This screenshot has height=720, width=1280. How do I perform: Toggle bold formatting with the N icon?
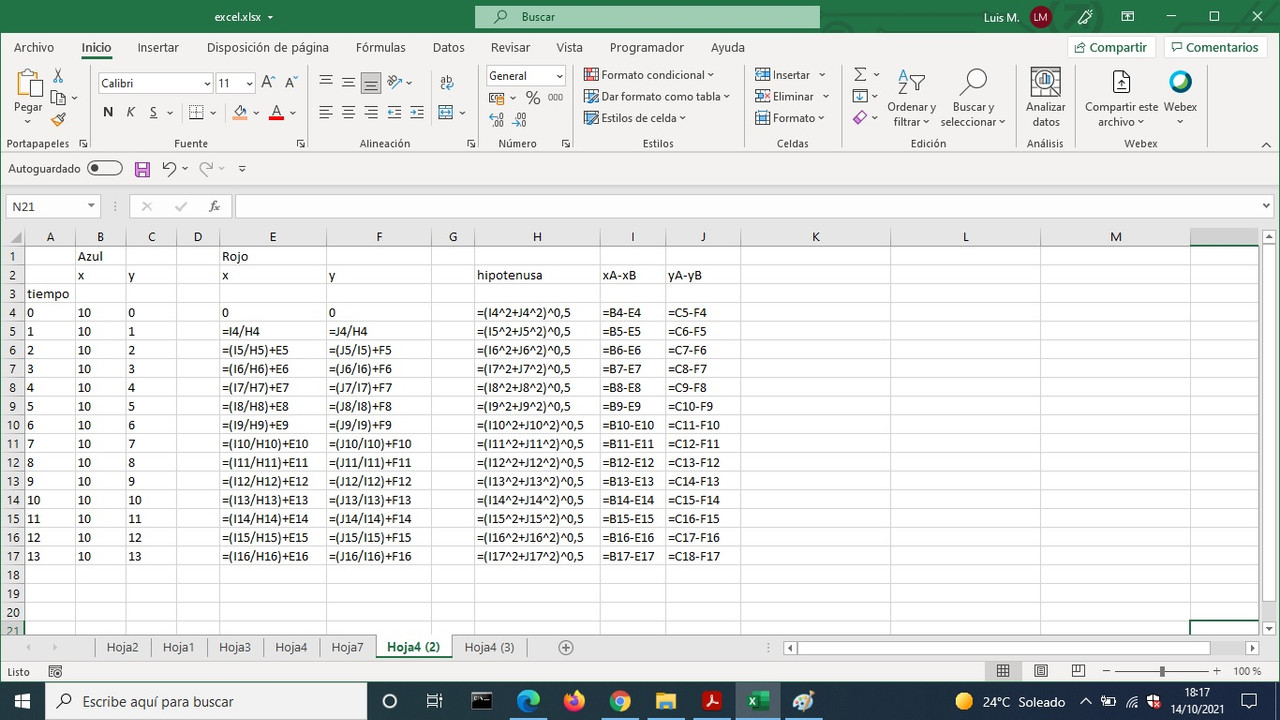107,112
